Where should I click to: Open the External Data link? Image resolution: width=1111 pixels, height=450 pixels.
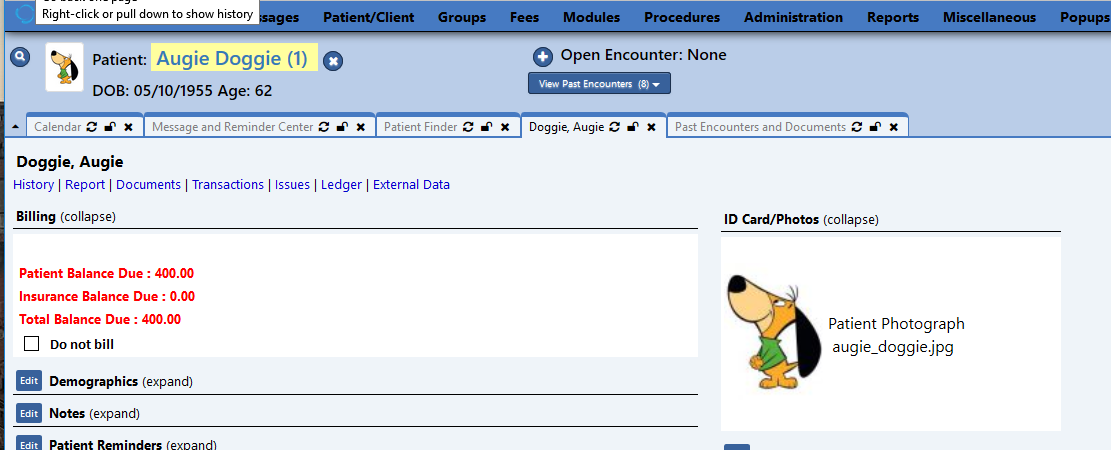coord(412,184)
